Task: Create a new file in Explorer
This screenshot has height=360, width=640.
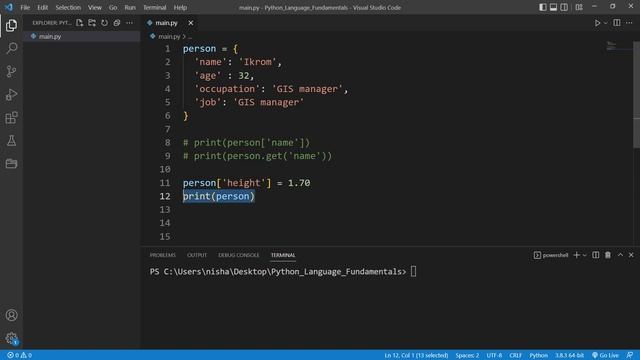Action: coord(80,23)
